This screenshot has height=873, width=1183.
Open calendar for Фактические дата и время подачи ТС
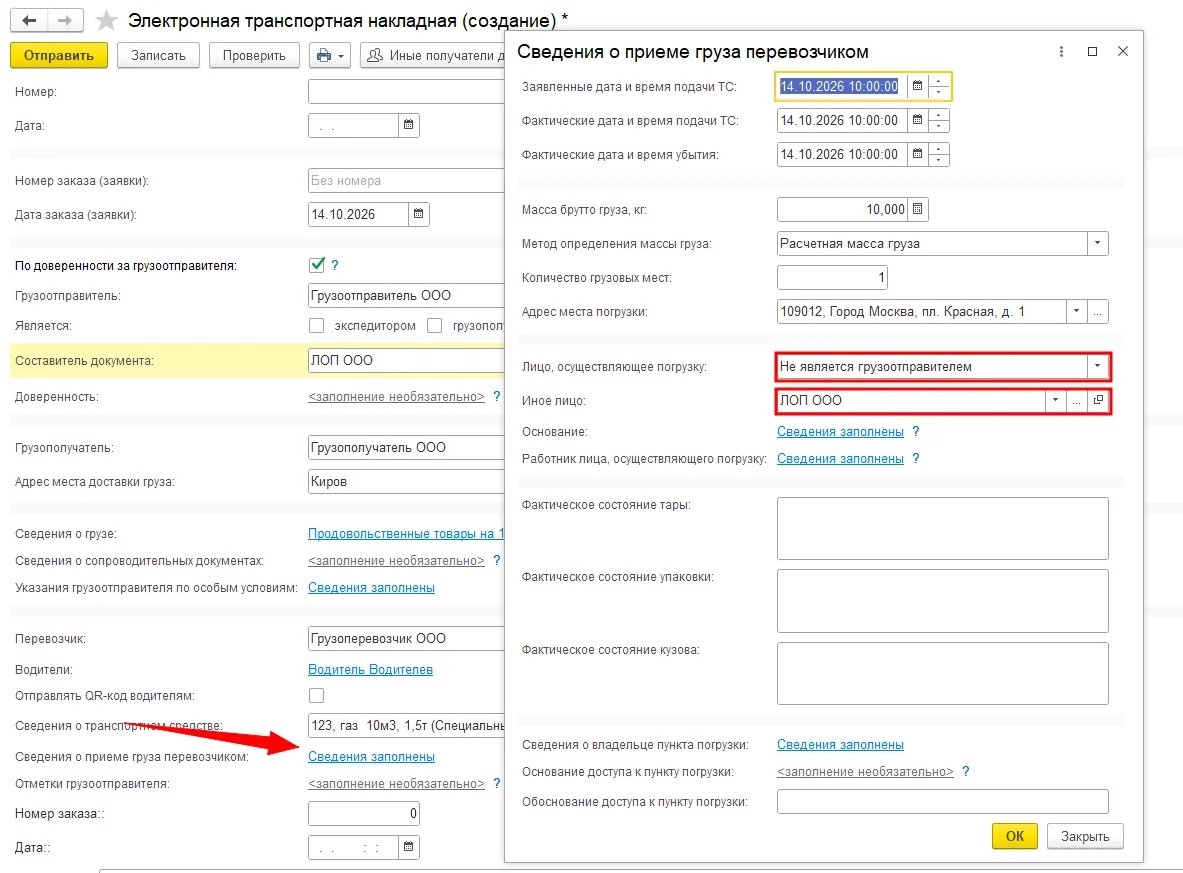pos(917,120)
